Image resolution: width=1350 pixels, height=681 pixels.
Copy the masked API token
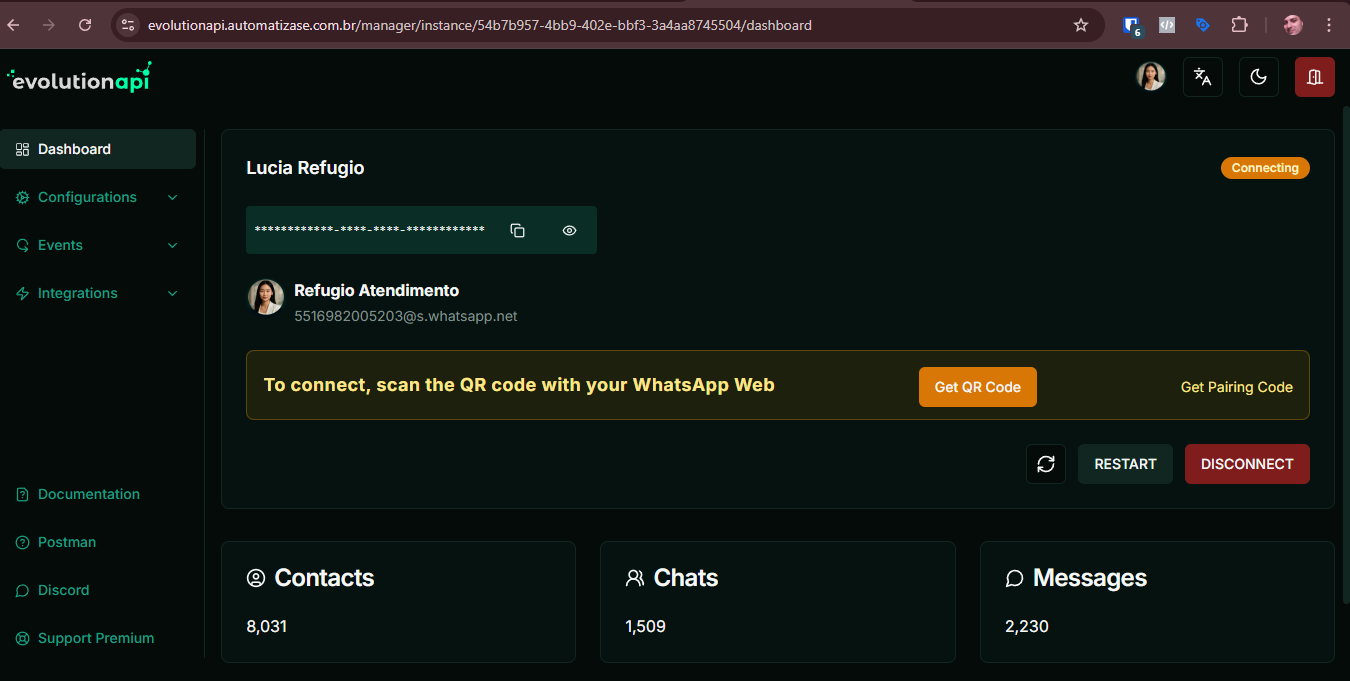[x=517, y=230]
